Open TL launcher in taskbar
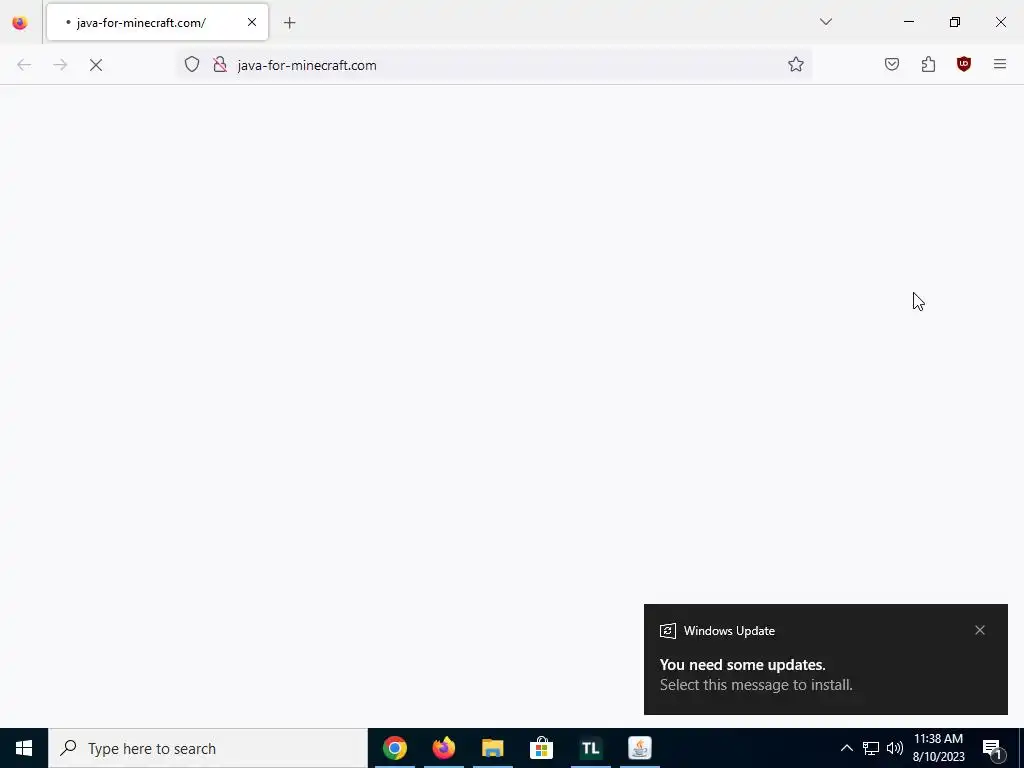 [590, 748]
